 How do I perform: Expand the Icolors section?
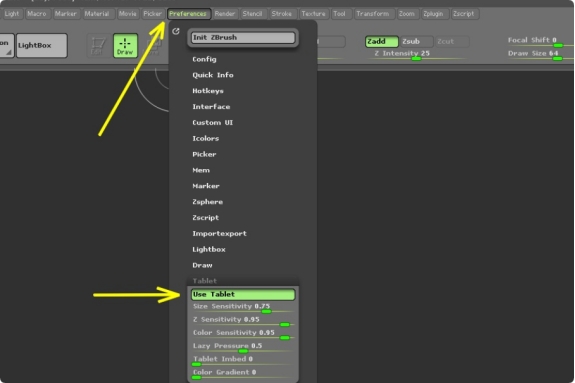point(206,138)
